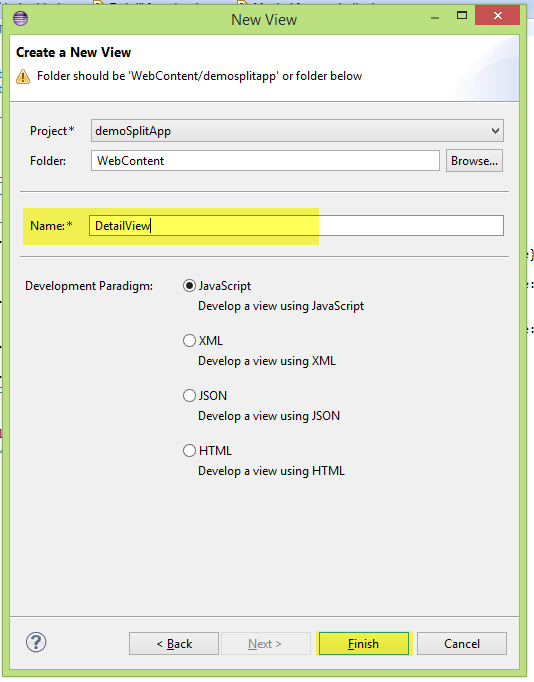Image resolution: width=534 pixels, height=682 pixels.
Task: Minimize the New View dialog
Action: click(435, 18)
